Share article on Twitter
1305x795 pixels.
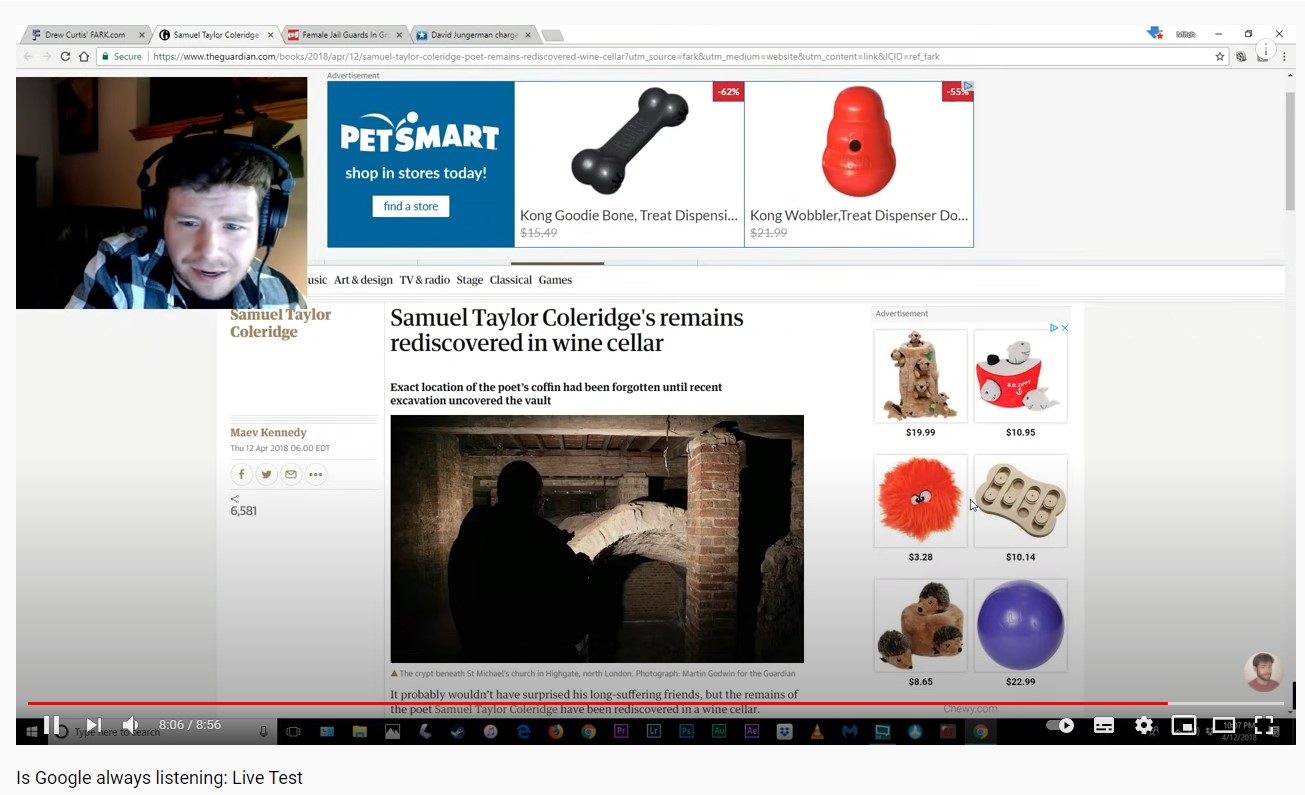266,474
